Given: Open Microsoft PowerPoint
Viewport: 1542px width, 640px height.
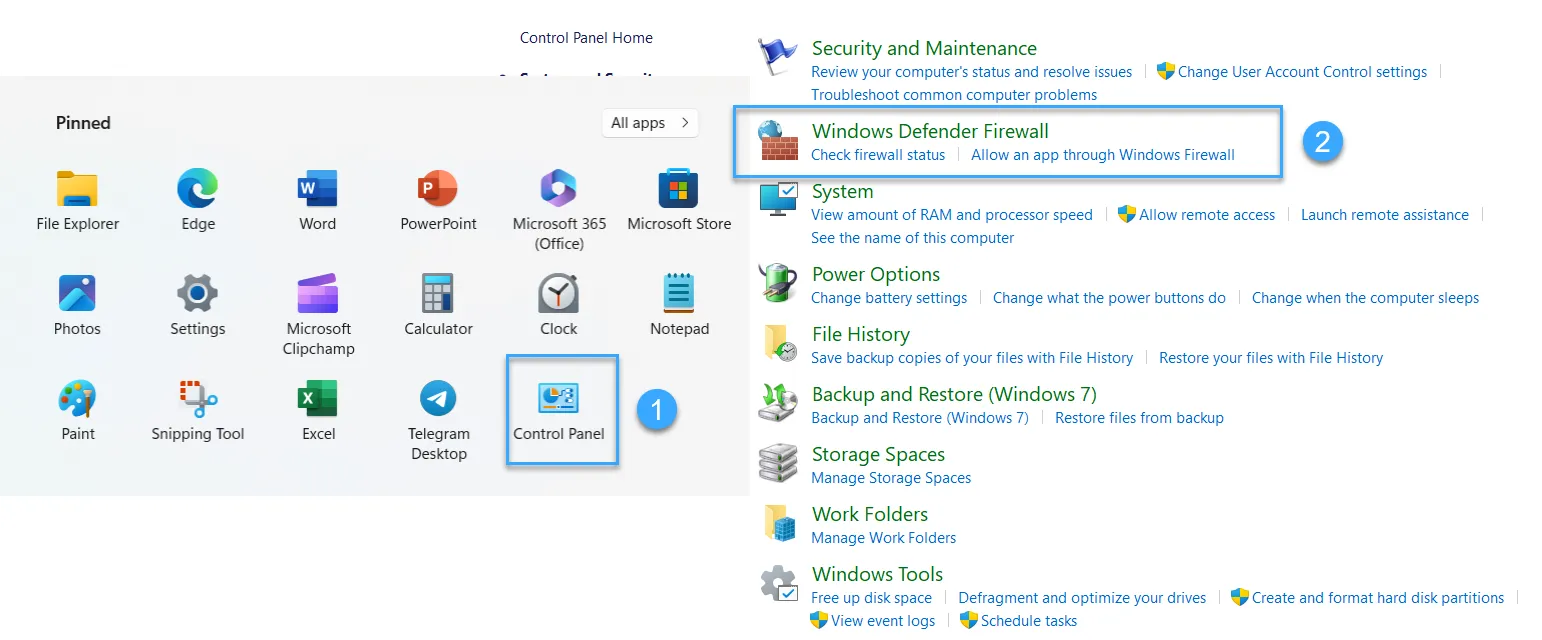Looking at the screenshot, I should 437,190.
